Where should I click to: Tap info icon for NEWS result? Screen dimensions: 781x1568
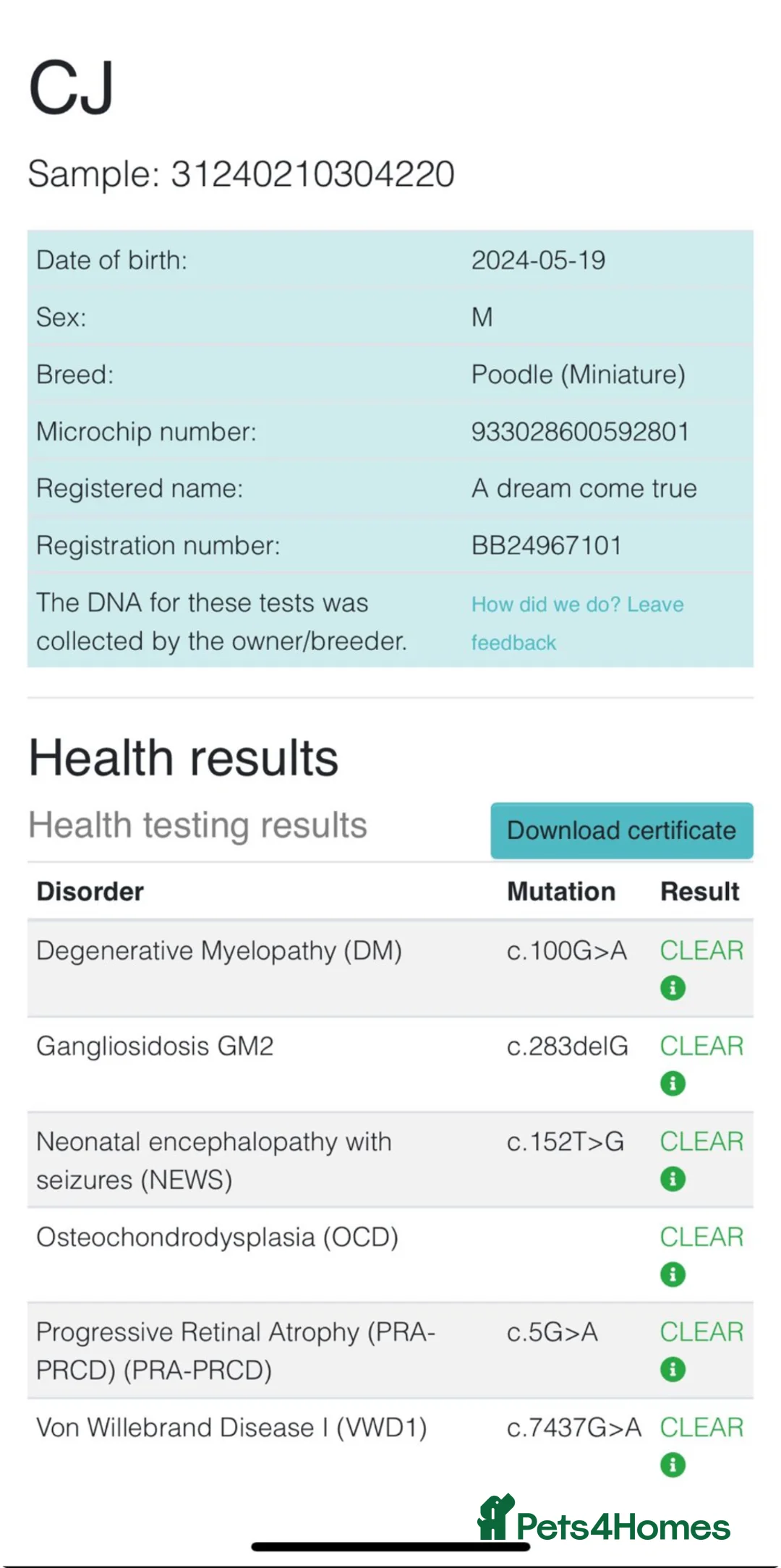[673, 1179]
